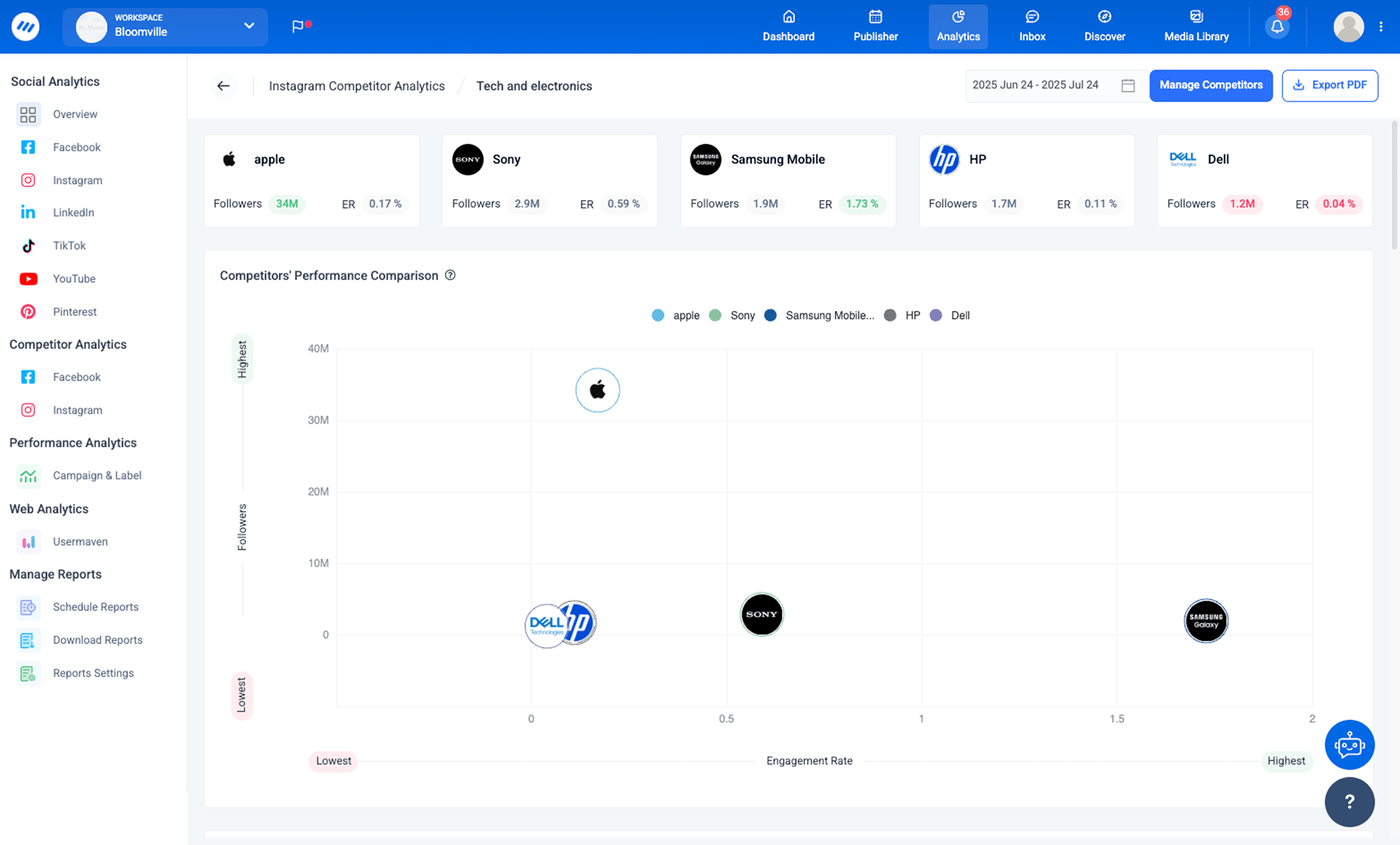Open Campaign & Label performance analytics
The height and width of the screenshot is (845, 1400).
tap(97, 475)
